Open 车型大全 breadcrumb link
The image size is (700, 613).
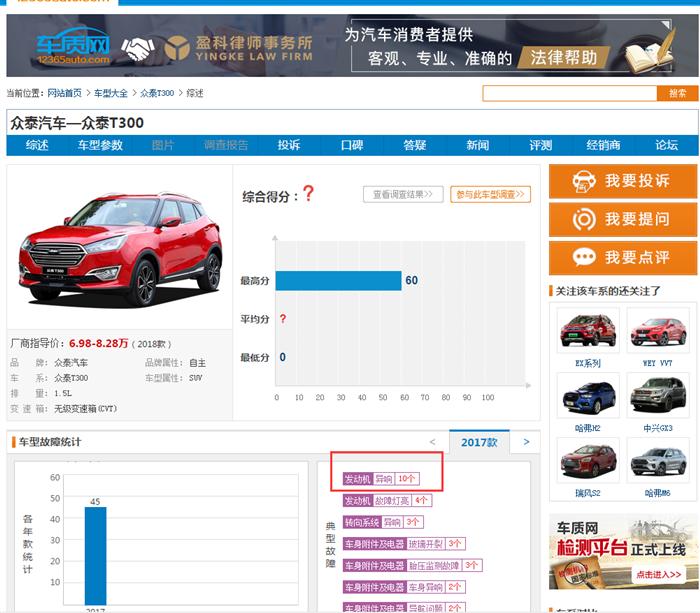[111, 93]
